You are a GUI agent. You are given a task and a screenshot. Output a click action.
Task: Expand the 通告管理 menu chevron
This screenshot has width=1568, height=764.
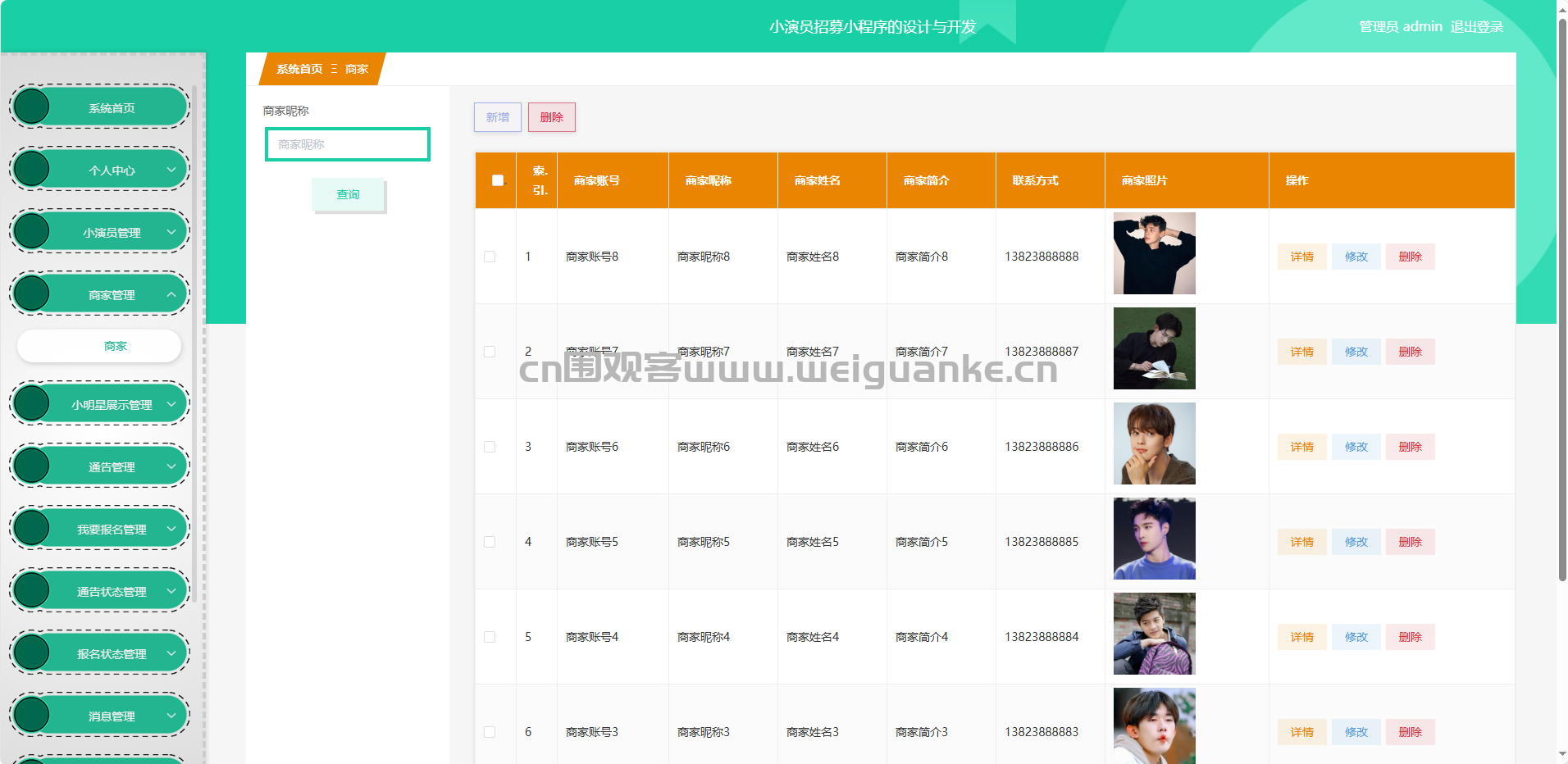(171, 466)
